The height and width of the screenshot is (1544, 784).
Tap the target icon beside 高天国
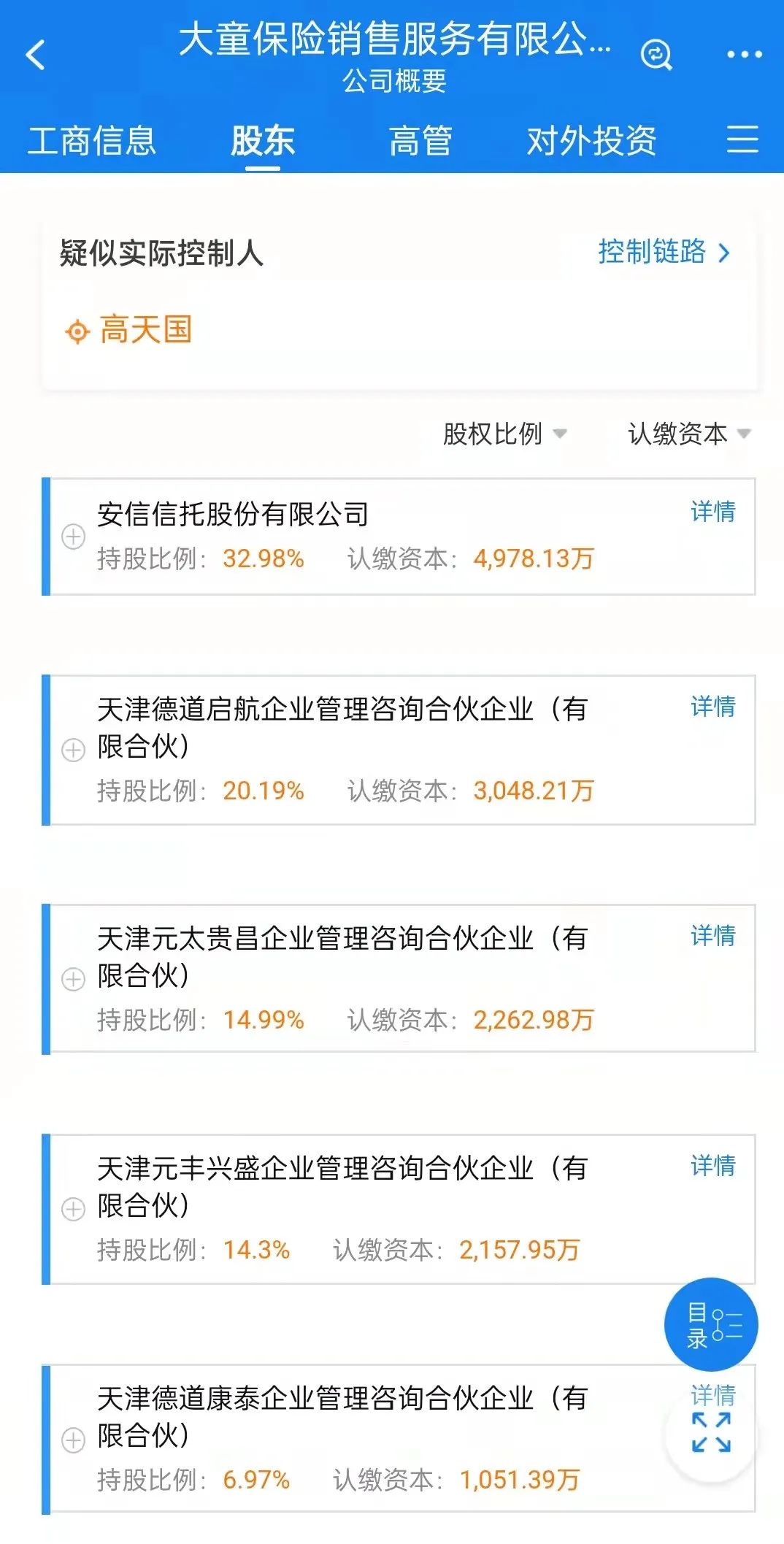pos(77,331)
